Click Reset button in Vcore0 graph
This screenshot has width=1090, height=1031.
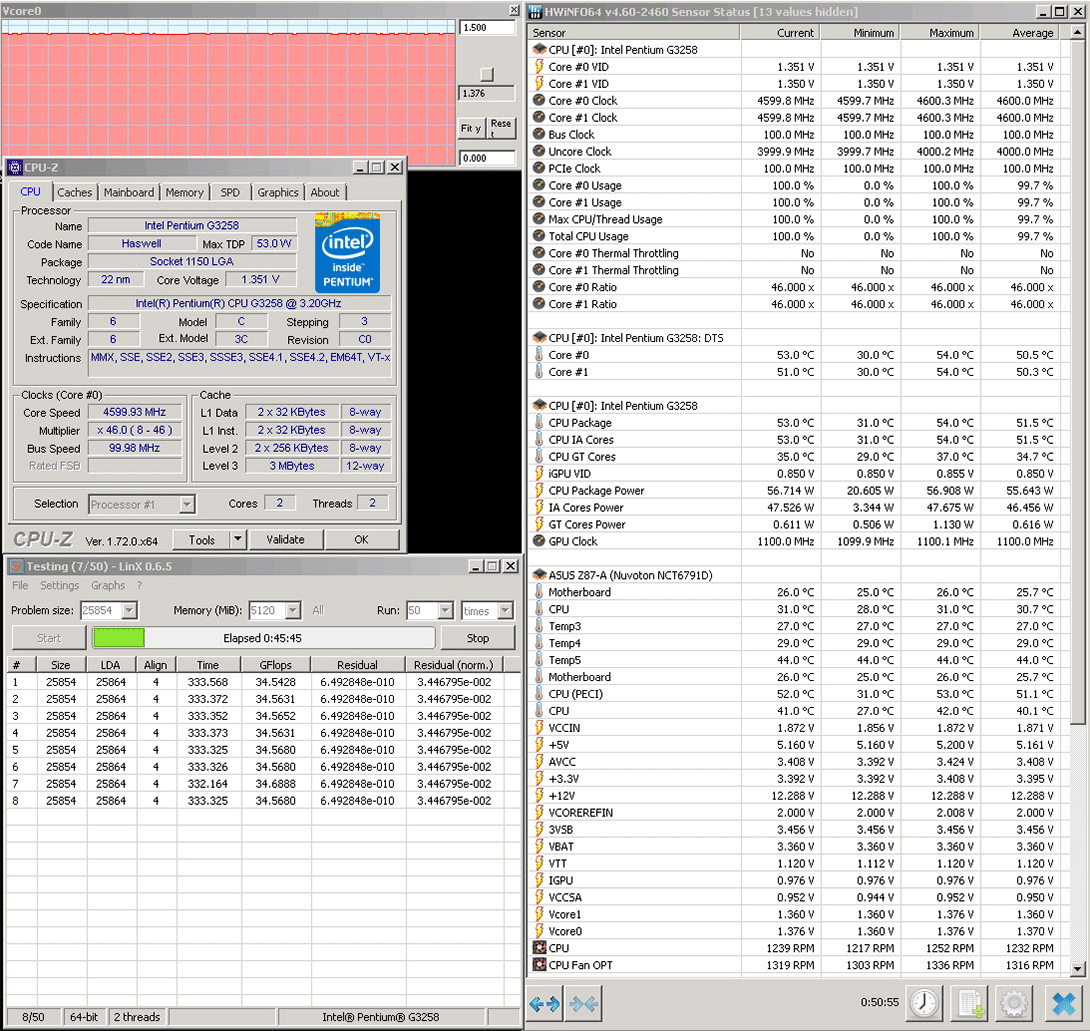[x=501, y=128]
